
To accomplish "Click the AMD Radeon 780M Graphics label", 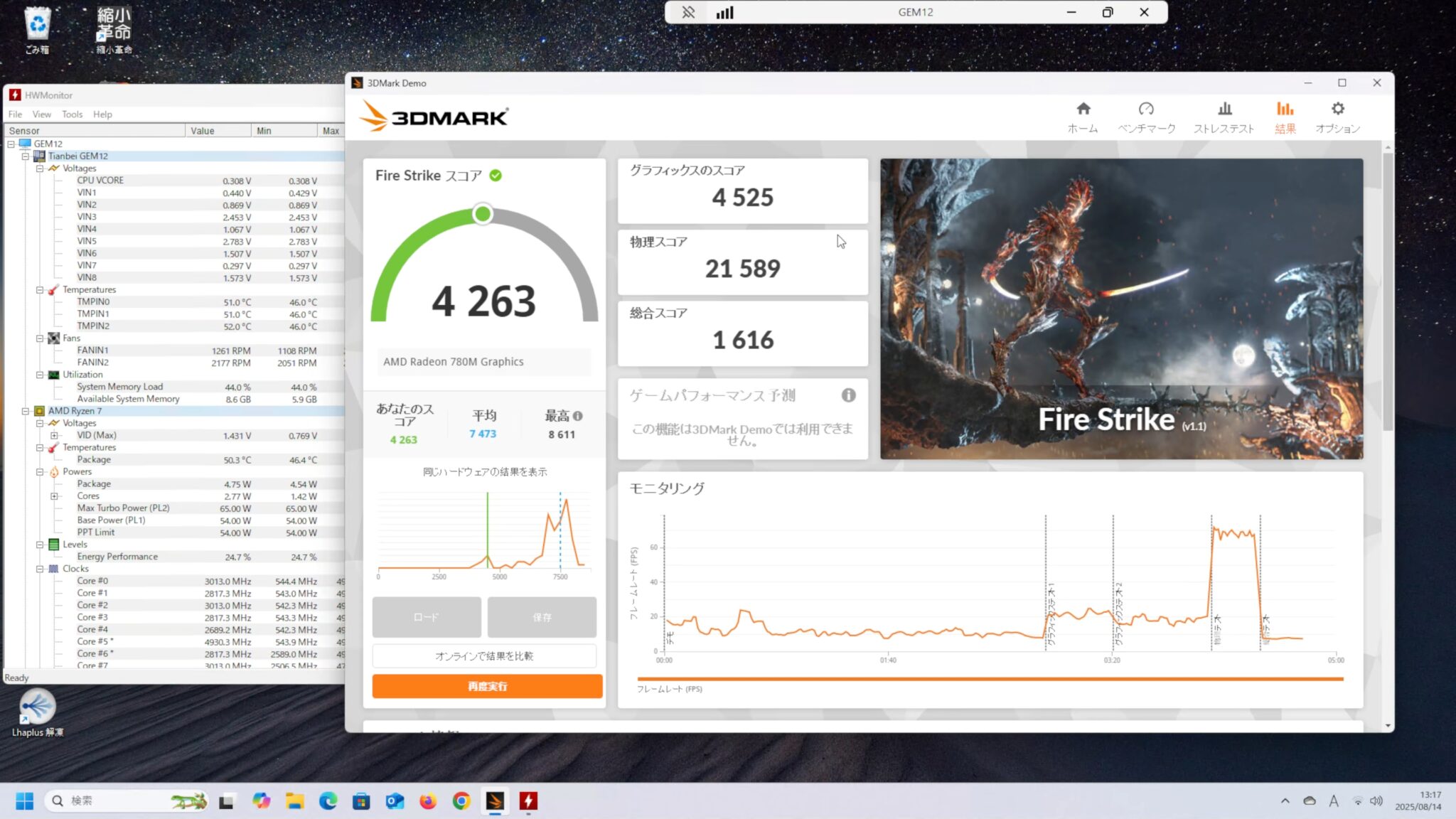I will click(454, 362).
